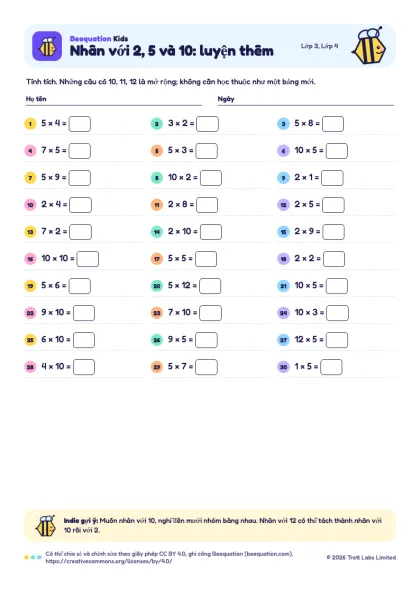Click the blue number 3 badge
Image resolution: width=420 pixels, height=595 pixels.
tap(283, 124)
